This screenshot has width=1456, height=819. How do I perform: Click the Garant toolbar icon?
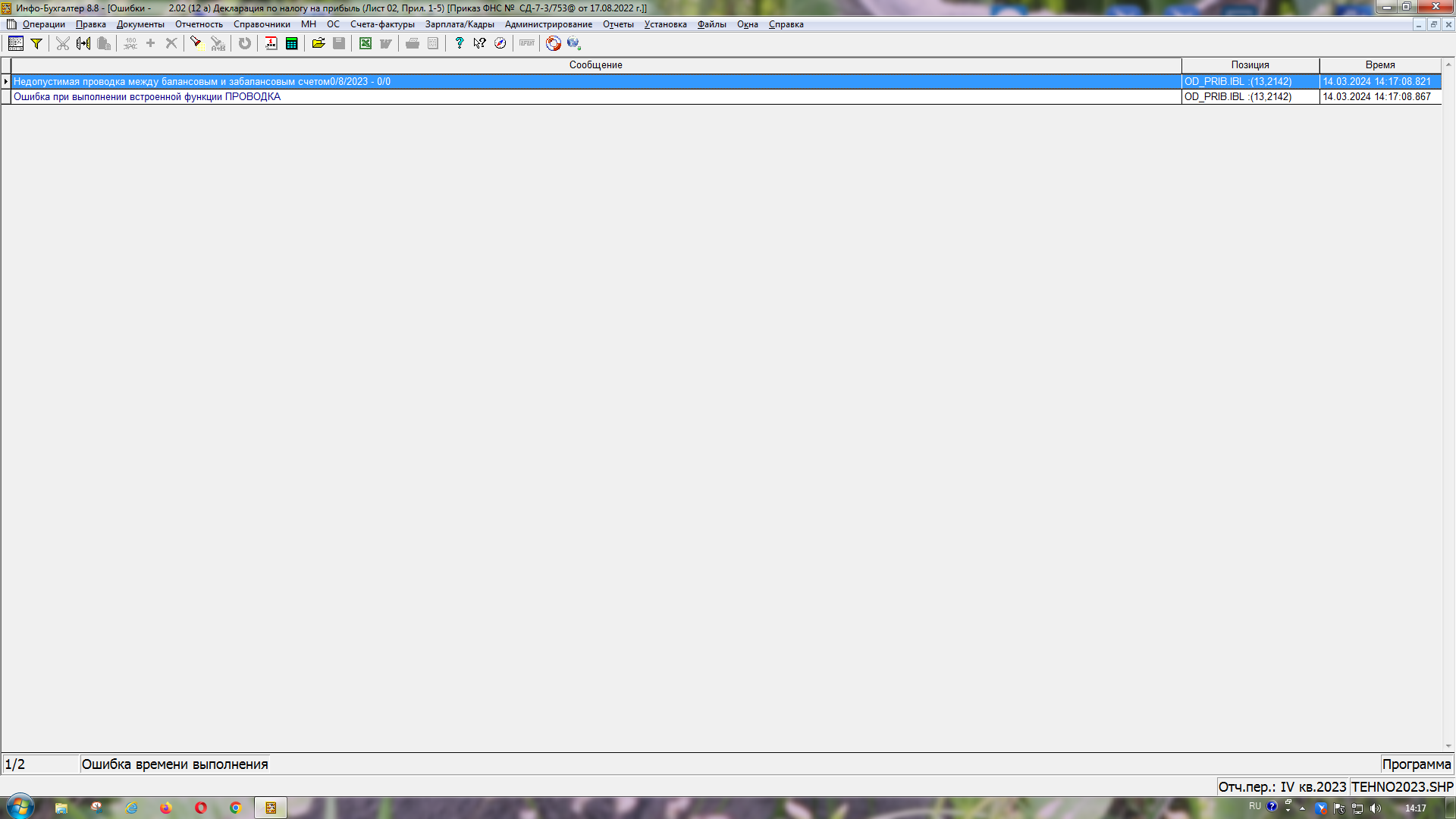[x=527, y=43]
